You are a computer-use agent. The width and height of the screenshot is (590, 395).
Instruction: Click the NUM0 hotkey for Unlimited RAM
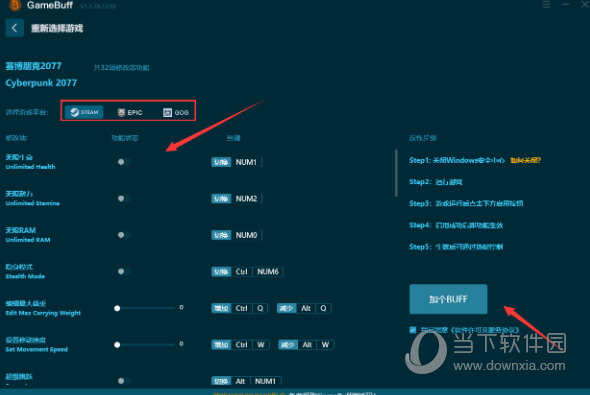(x=246, y=235)
